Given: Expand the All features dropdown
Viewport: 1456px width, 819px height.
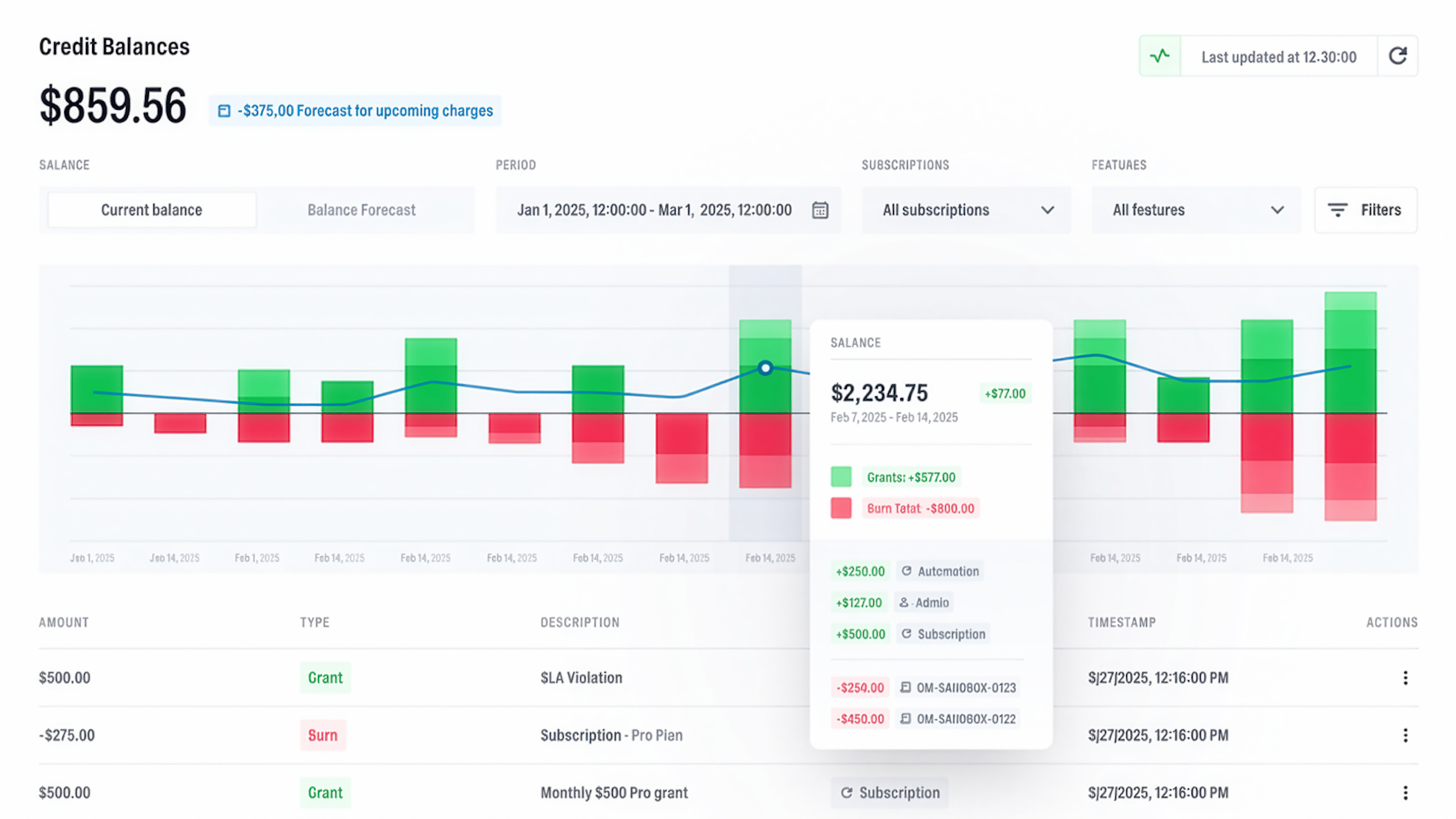Looking at the screenshot, I should pyautogui.click(x=1196, y=210).
